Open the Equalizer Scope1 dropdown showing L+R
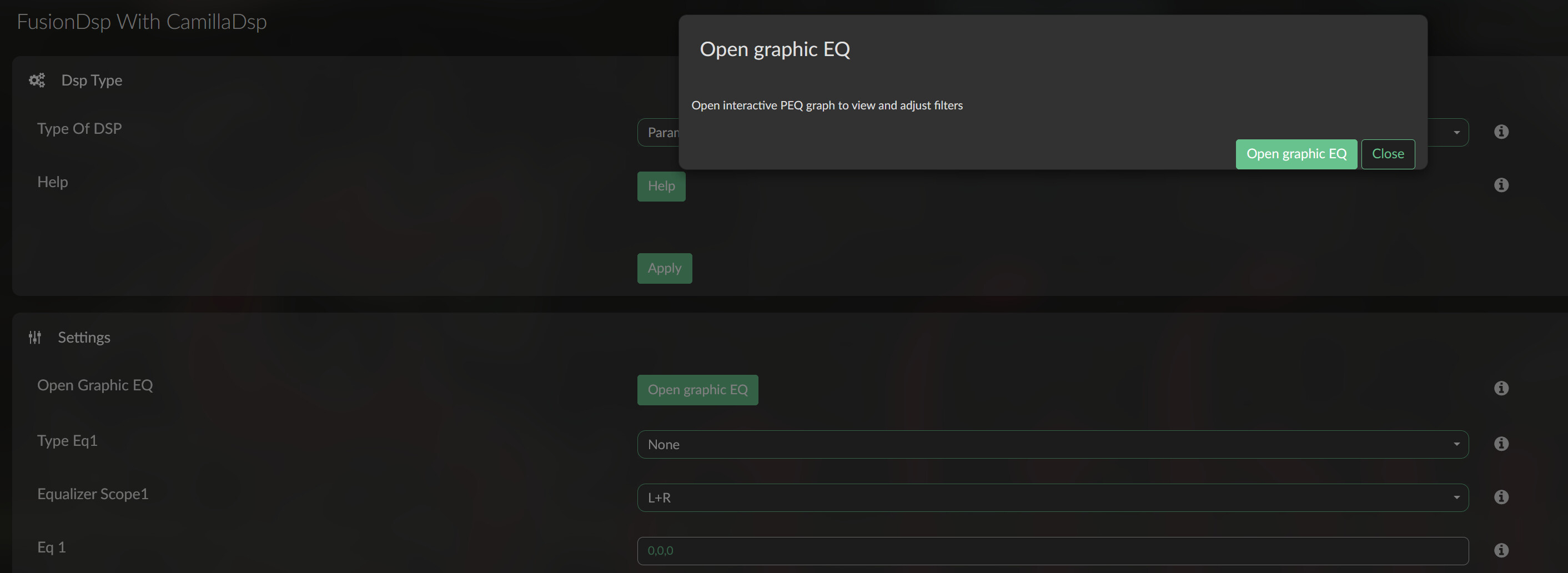Viewport: 1568px width, 573px height. tap(1052, 497)
